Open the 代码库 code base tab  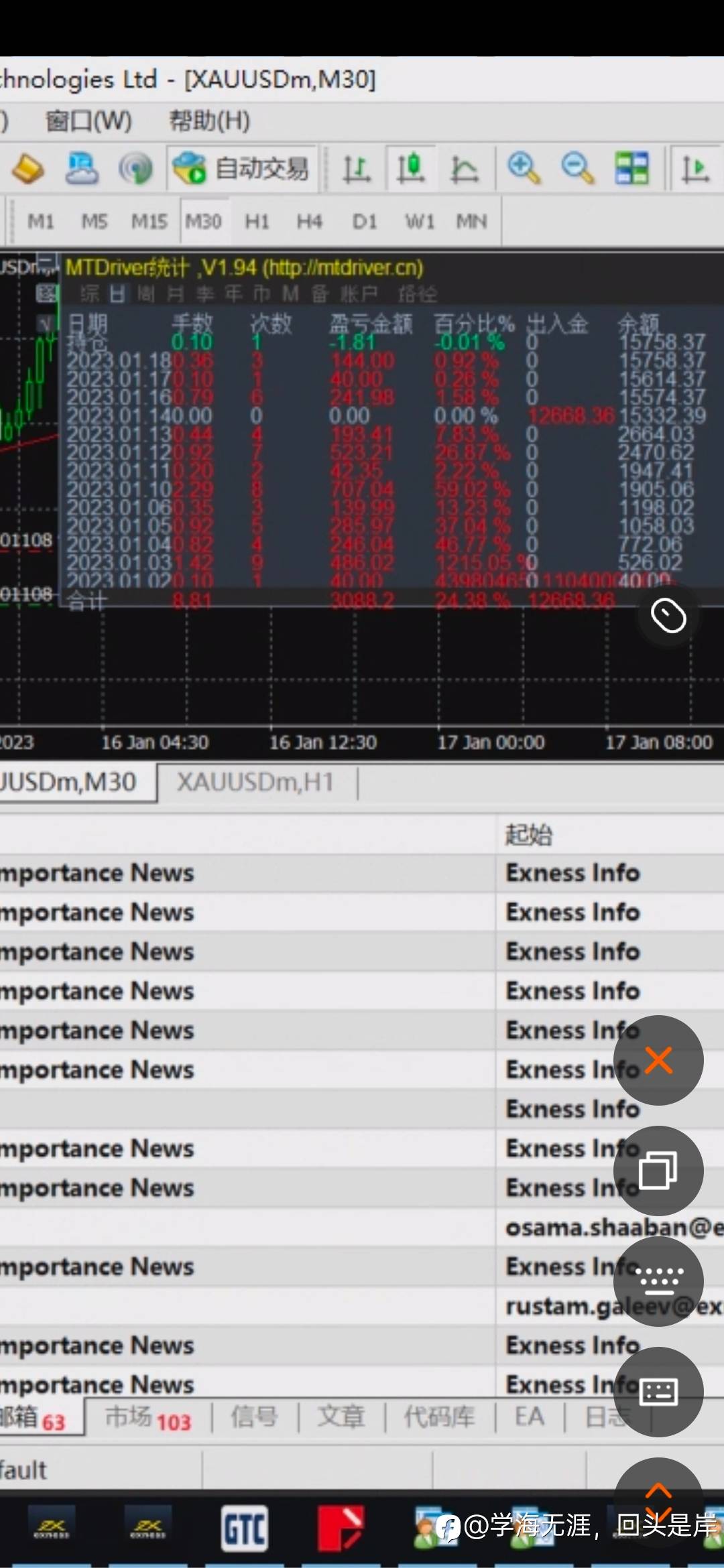(x=439, y=1417)
